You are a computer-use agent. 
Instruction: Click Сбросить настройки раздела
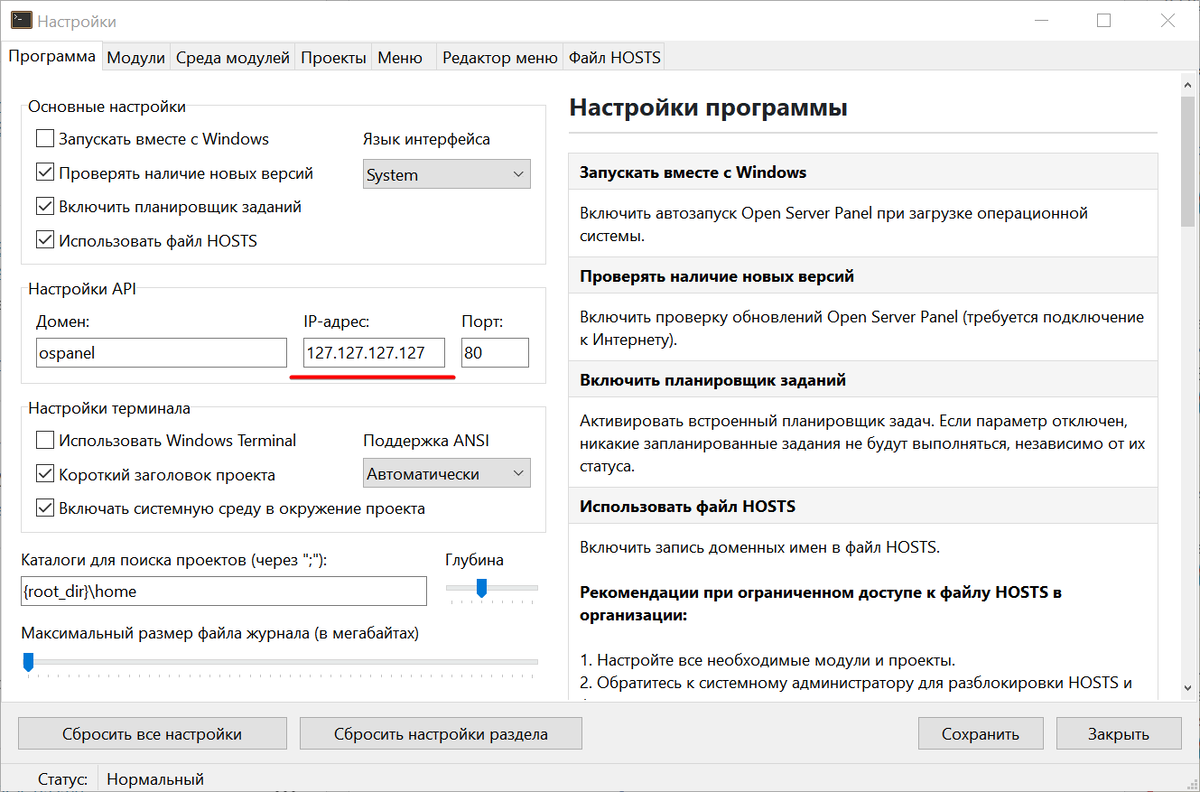point(440,733)
